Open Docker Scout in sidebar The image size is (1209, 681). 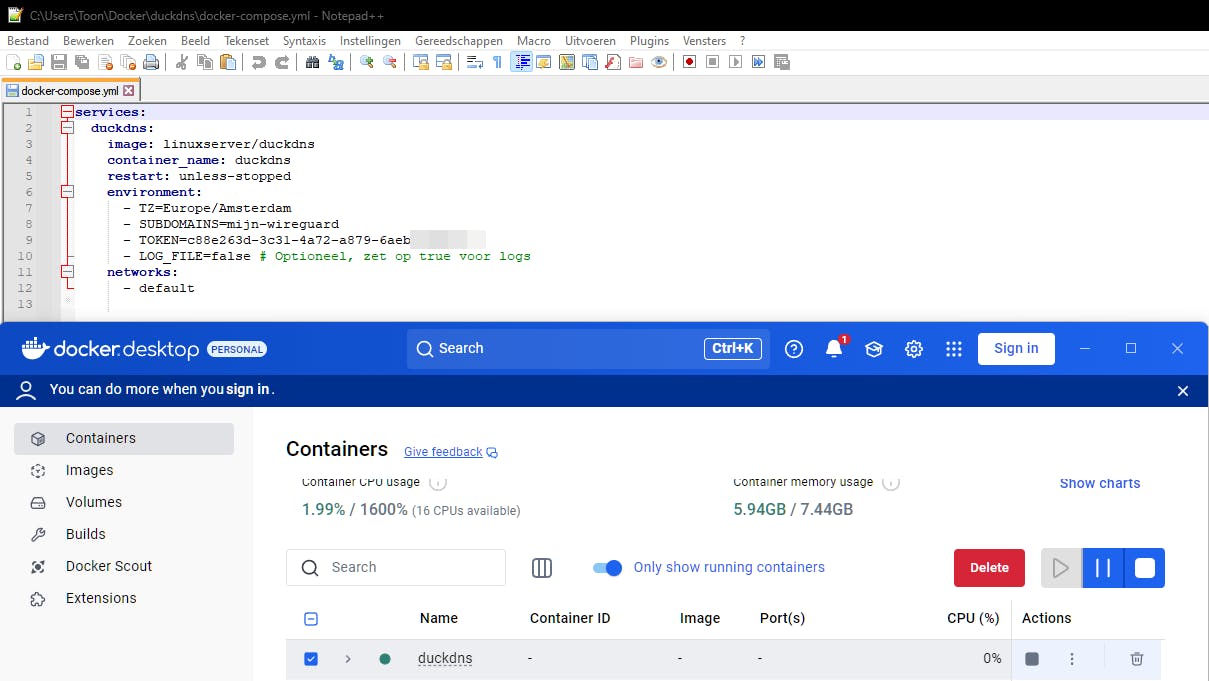(124, 566)
